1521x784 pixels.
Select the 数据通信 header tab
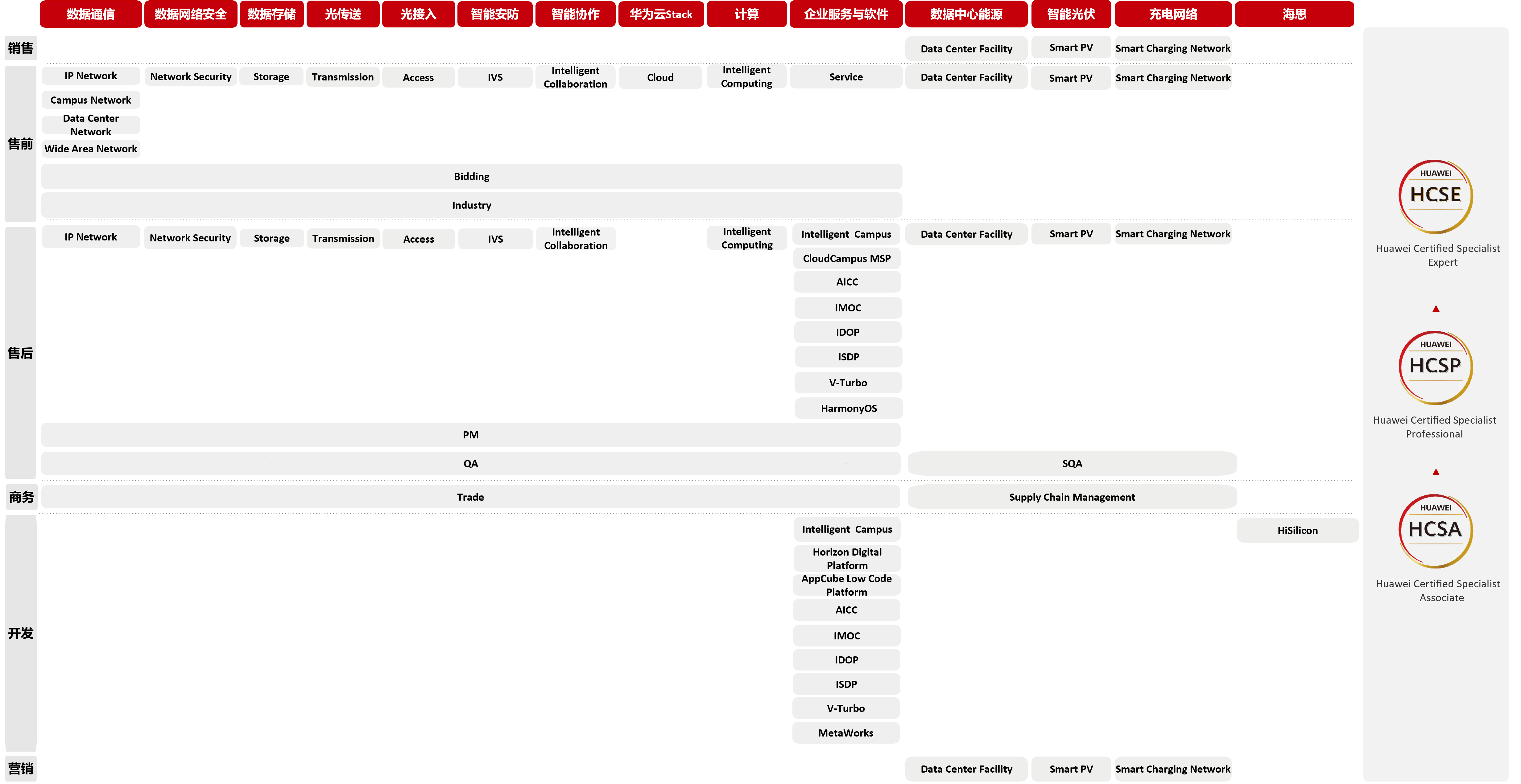90,14
